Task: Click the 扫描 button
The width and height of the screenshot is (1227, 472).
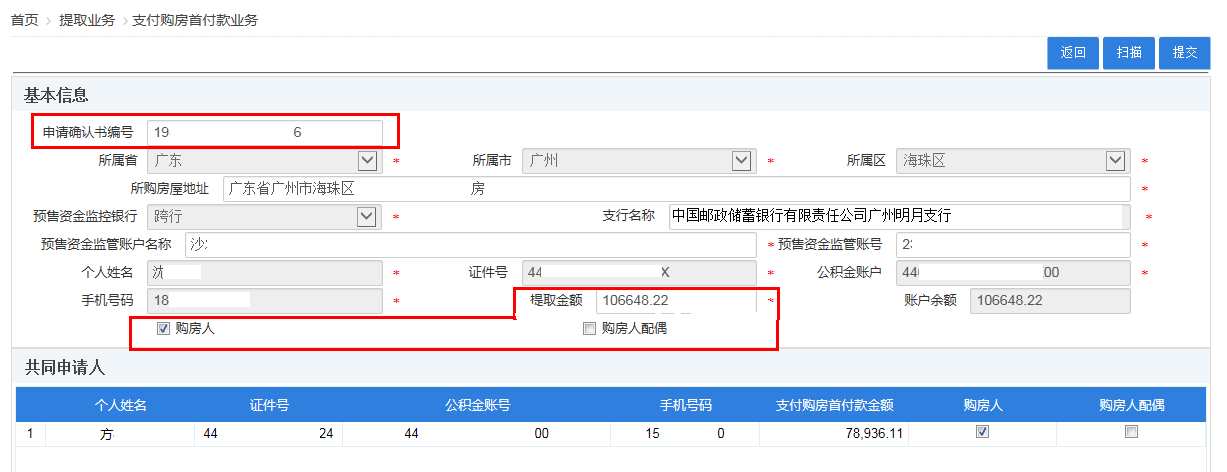Action: pyautogui.click(x=1129, y=53)
